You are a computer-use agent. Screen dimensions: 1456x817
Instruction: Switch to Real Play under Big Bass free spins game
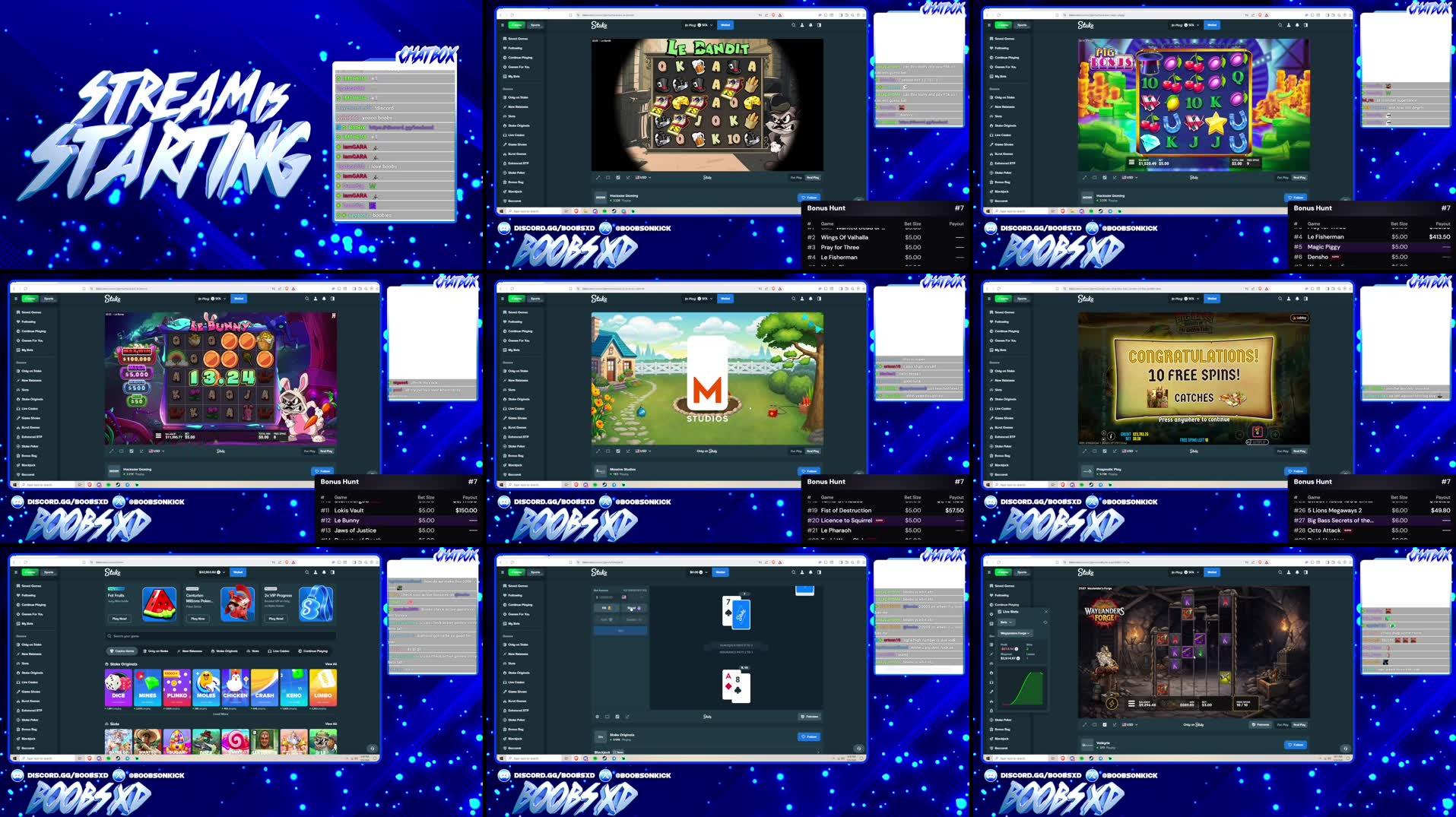point(1299,451)
